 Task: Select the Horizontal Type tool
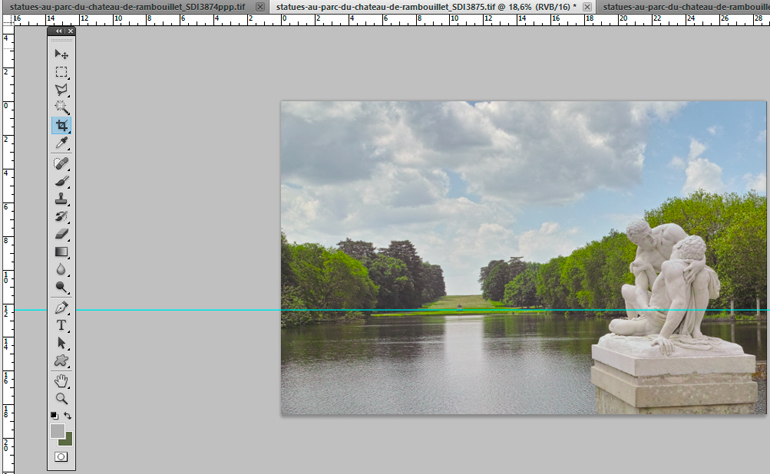coord(61,325)
